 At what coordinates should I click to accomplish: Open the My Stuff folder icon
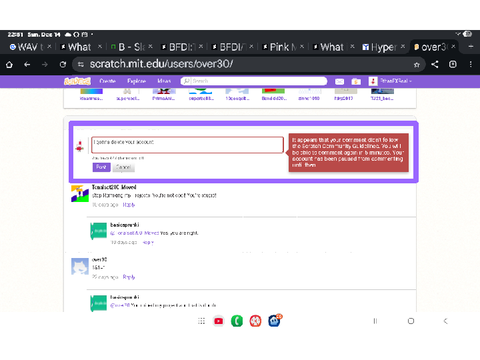click(356, 81)
